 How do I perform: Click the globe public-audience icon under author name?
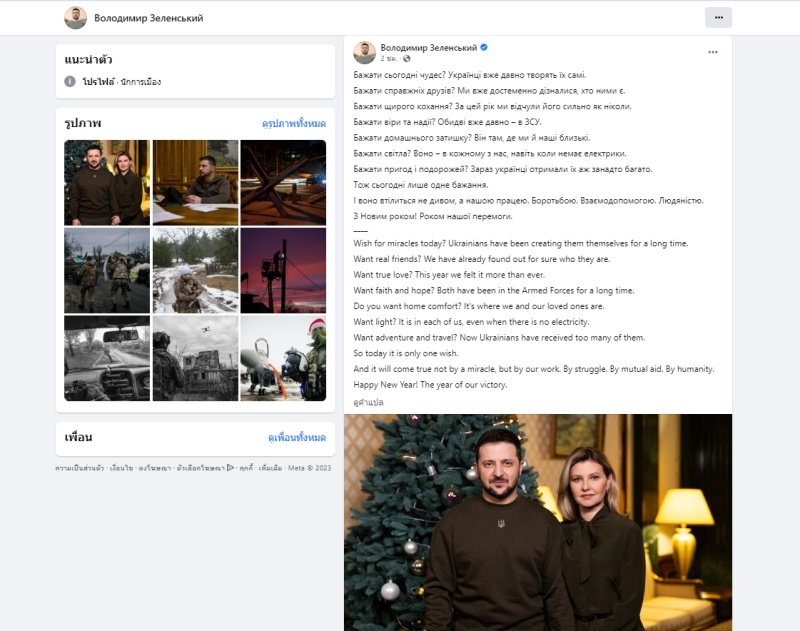point(407,59)
